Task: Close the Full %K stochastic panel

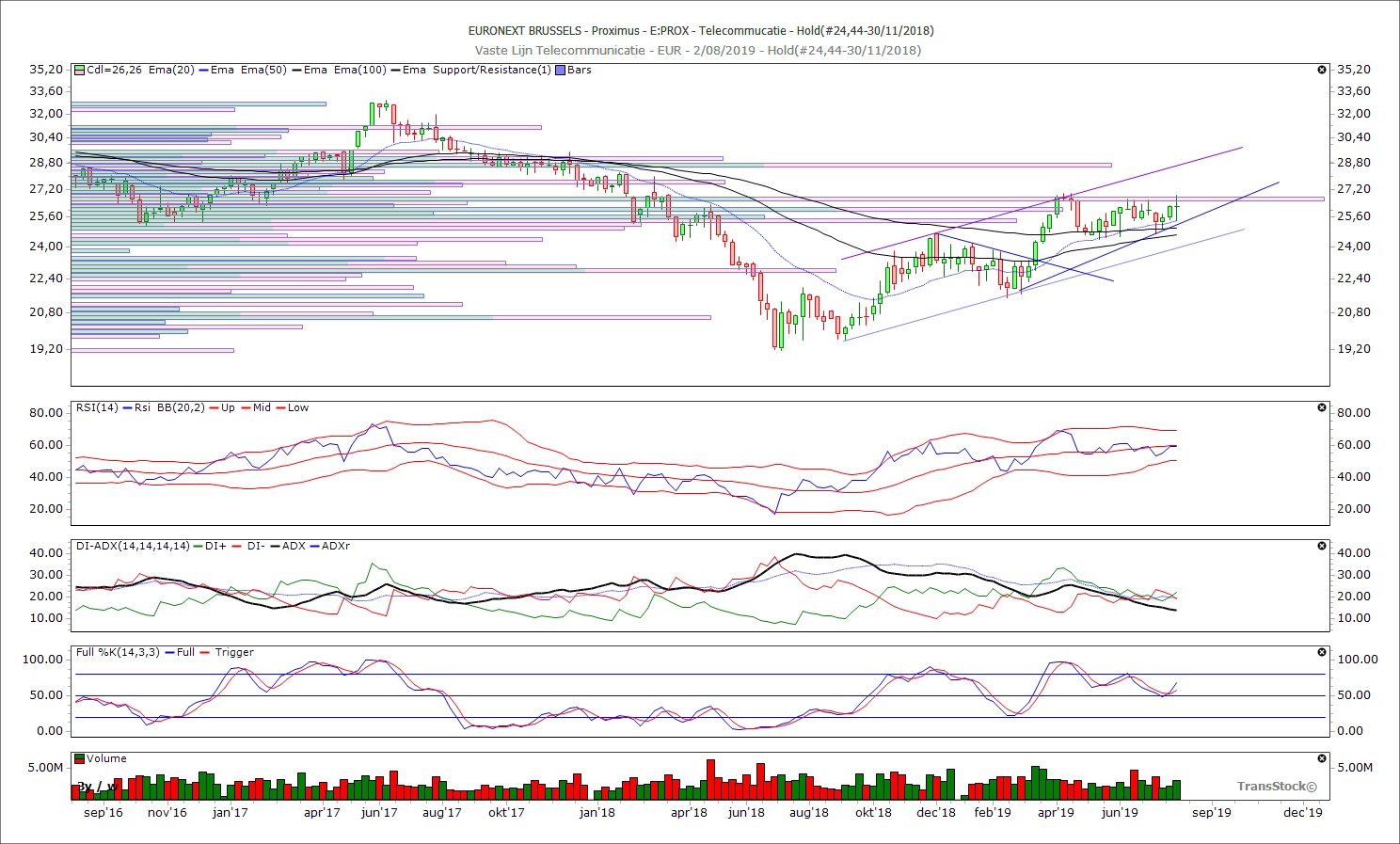Action: pos(1322,652)
